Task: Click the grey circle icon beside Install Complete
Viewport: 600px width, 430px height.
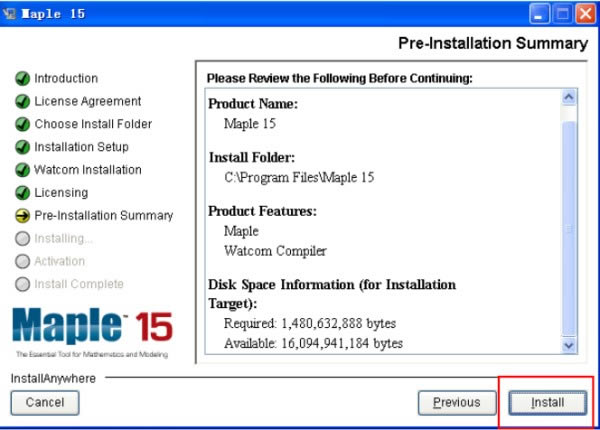Action: pyautogui.click(x=23, y=284)
